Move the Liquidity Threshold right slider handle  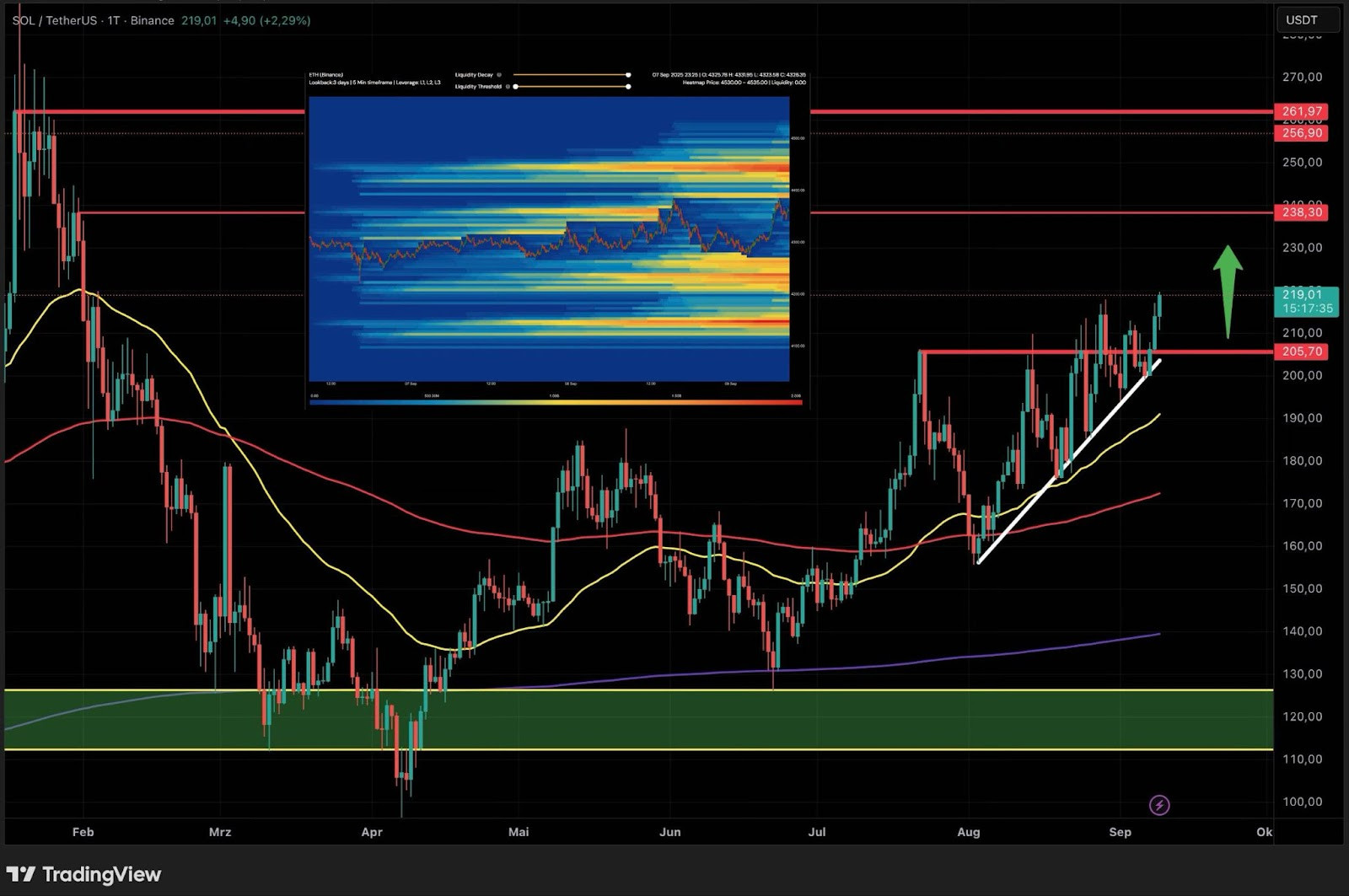point(628,86)
